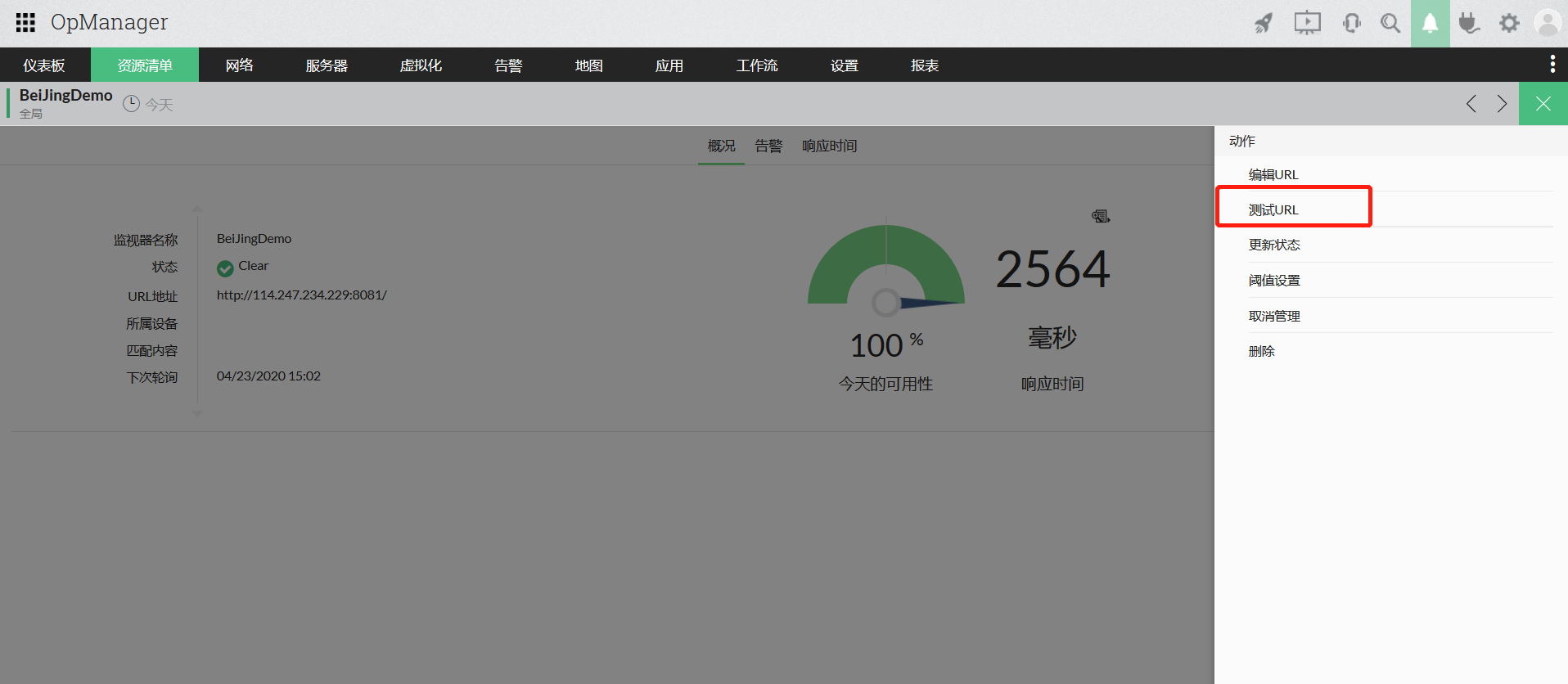Open the 告警 menu in navigation bar
The image size is (1568, 684).
tap(508, 65)
